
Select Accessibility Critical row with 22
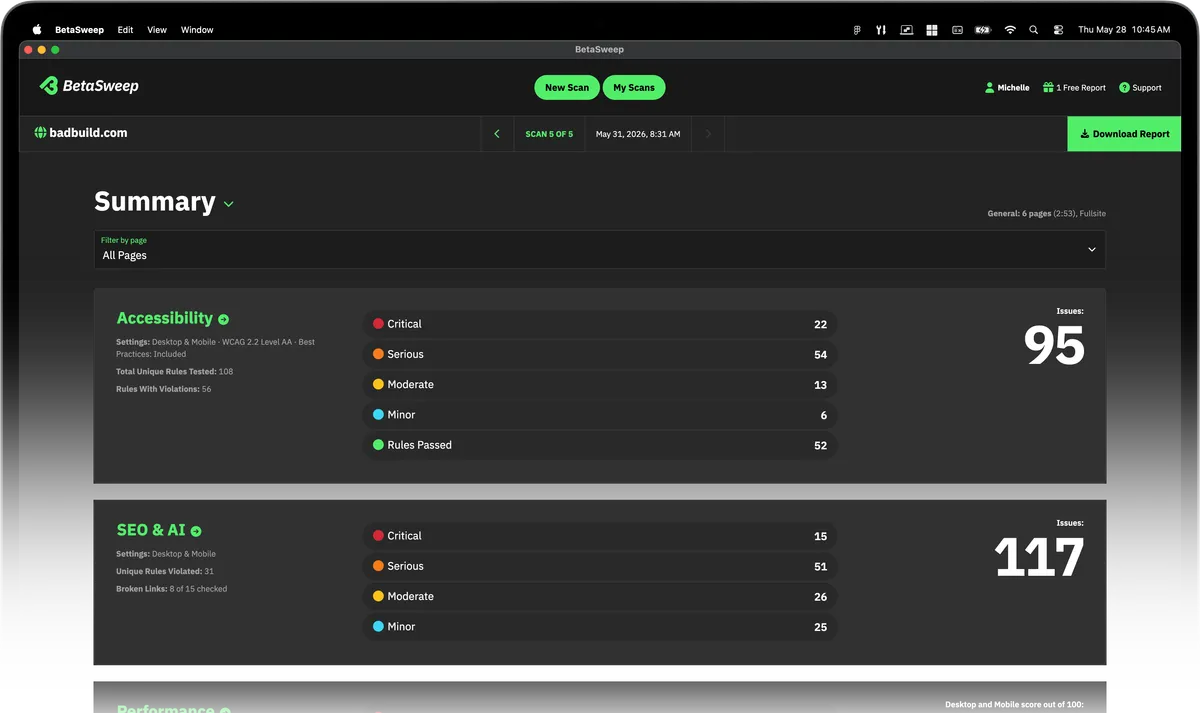[600, 324]
